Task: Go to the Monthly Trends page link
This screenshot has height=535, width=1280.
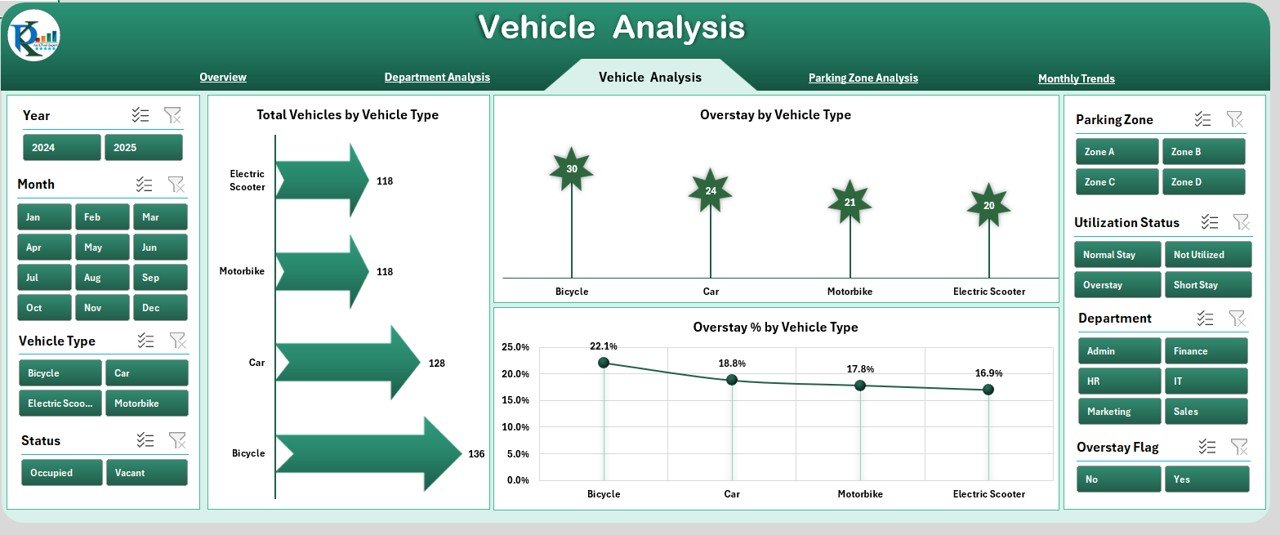Action: click(1076, 79)
